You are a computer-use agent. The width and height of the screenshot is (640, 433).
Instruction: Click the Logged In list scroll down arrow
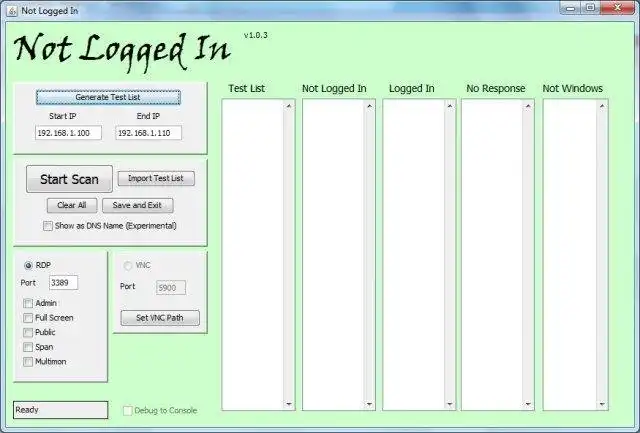[449, 404]
